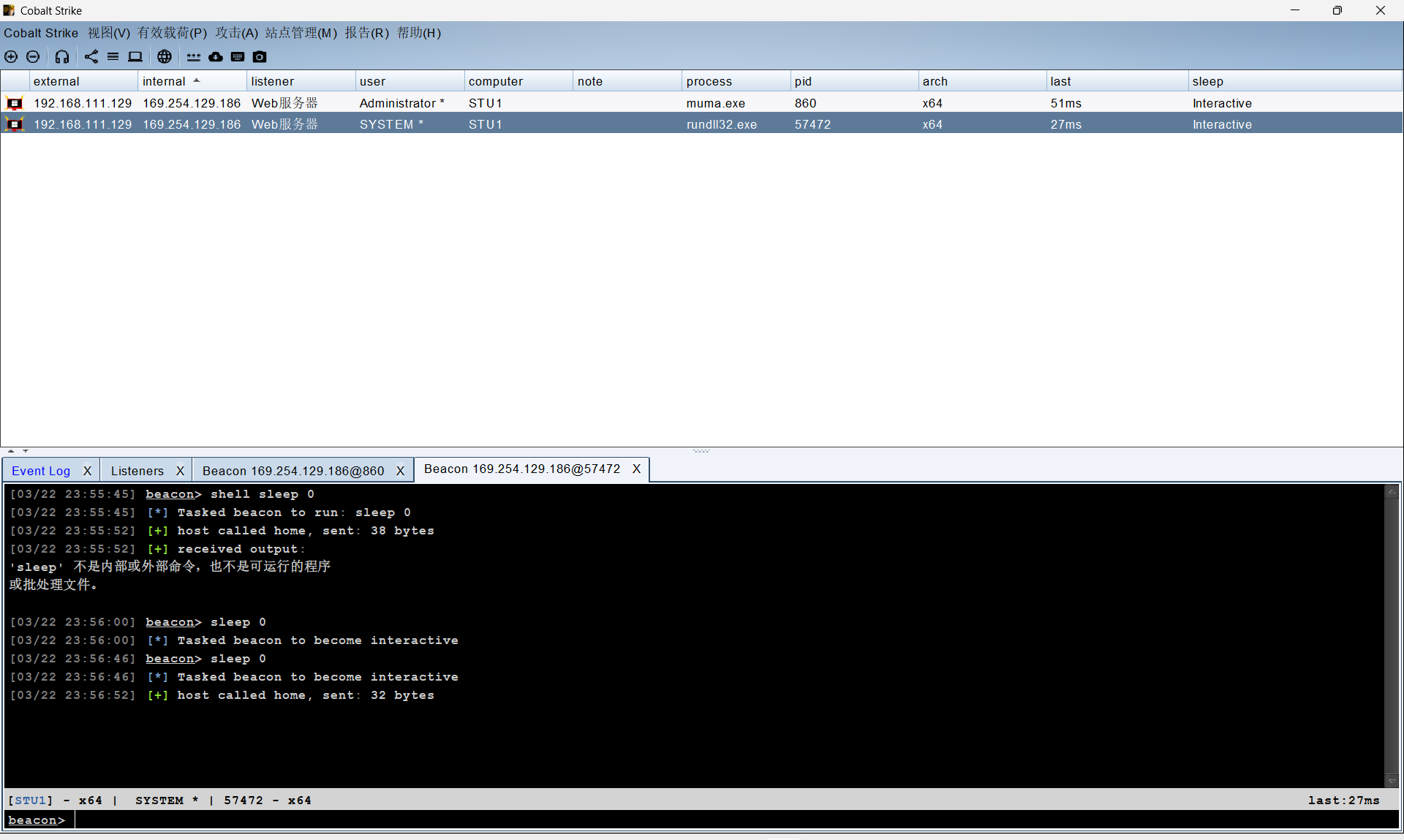Click the globe toolbar icon

tap(165, 57)
